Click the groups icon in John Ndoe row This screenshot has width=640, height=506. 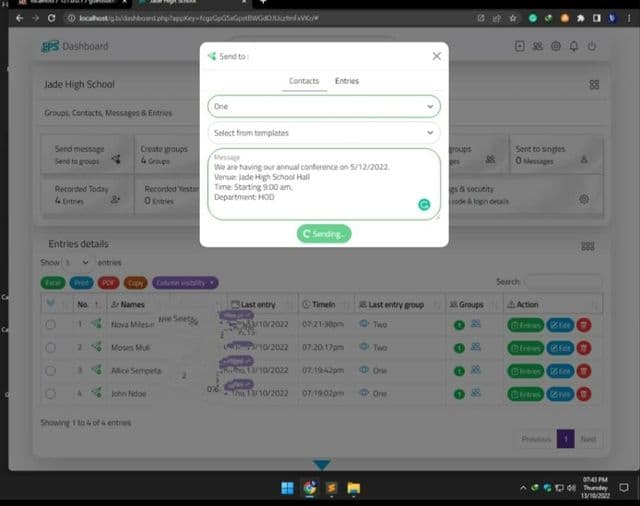click(x=476, y=393)
